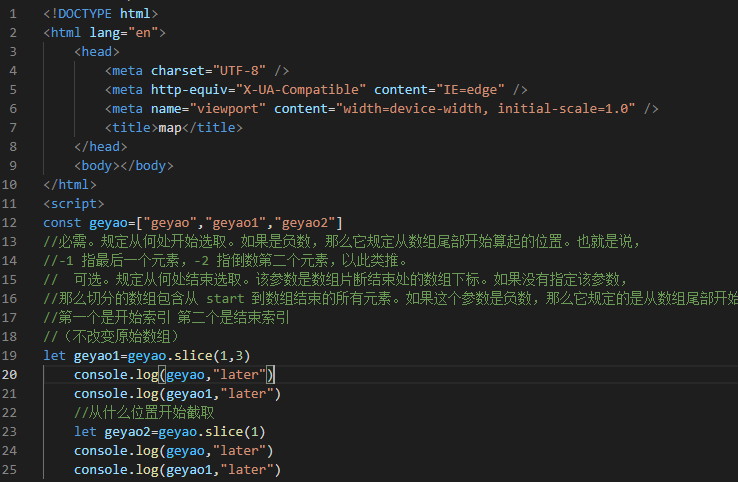This screenshot has width=740, height=482.
Task: Click the comment line with -1 指最后一个元素
Action: coord(225,261)
